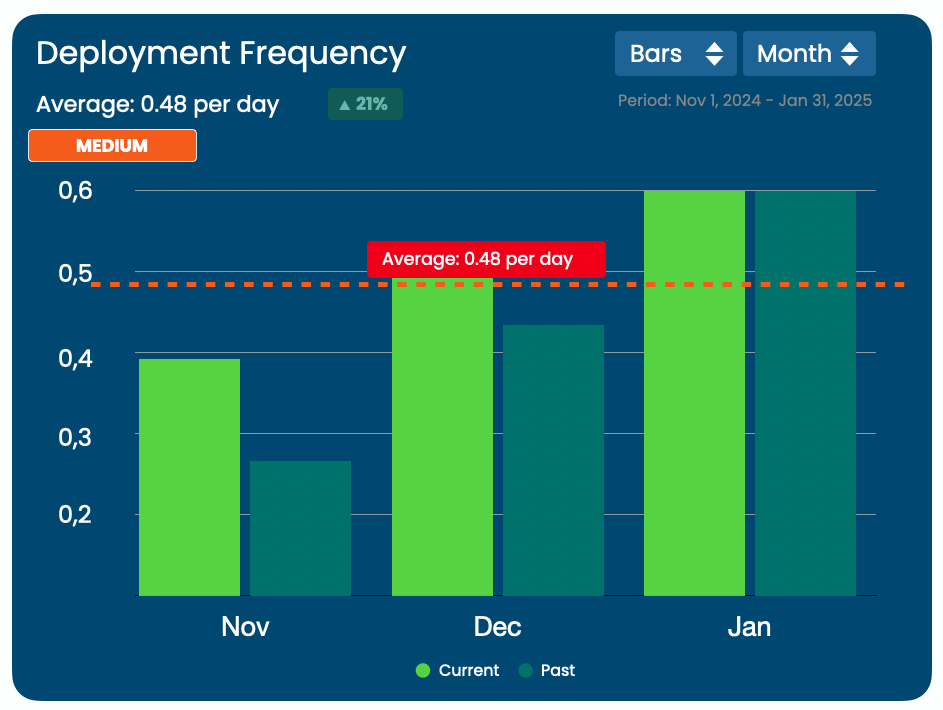Image resolution: width=943 pixels, height=710 pixels.
Task: Click the MEDIUM rating badge
Action: pos(112,145)
